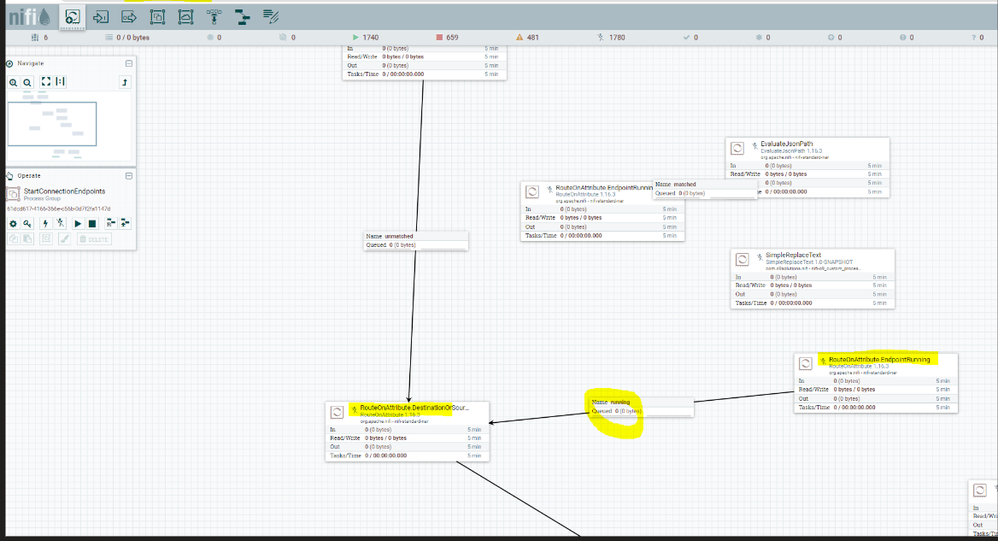998x541 pixels.
Task: Select the Funnel toolbar icon
Action: click(214, 17)
